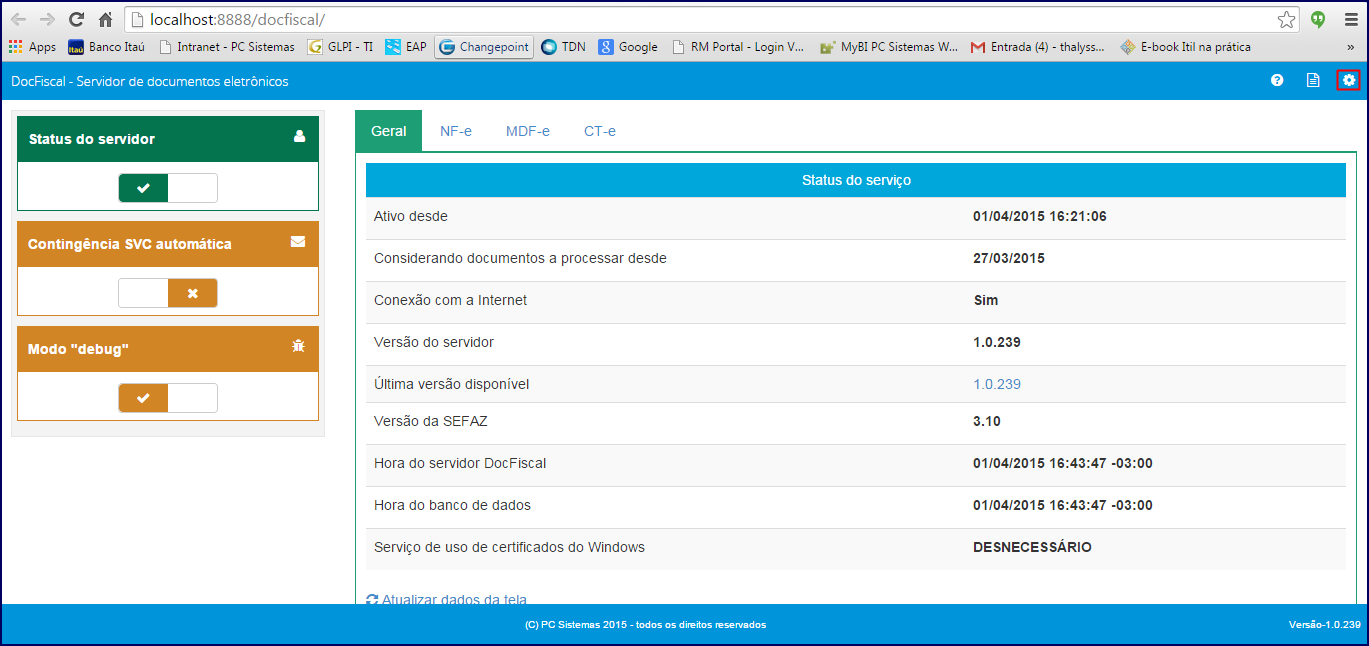The image size is (1369, 646).
Task: Click the browser forward arrow
Action: (x=46, y=19)
